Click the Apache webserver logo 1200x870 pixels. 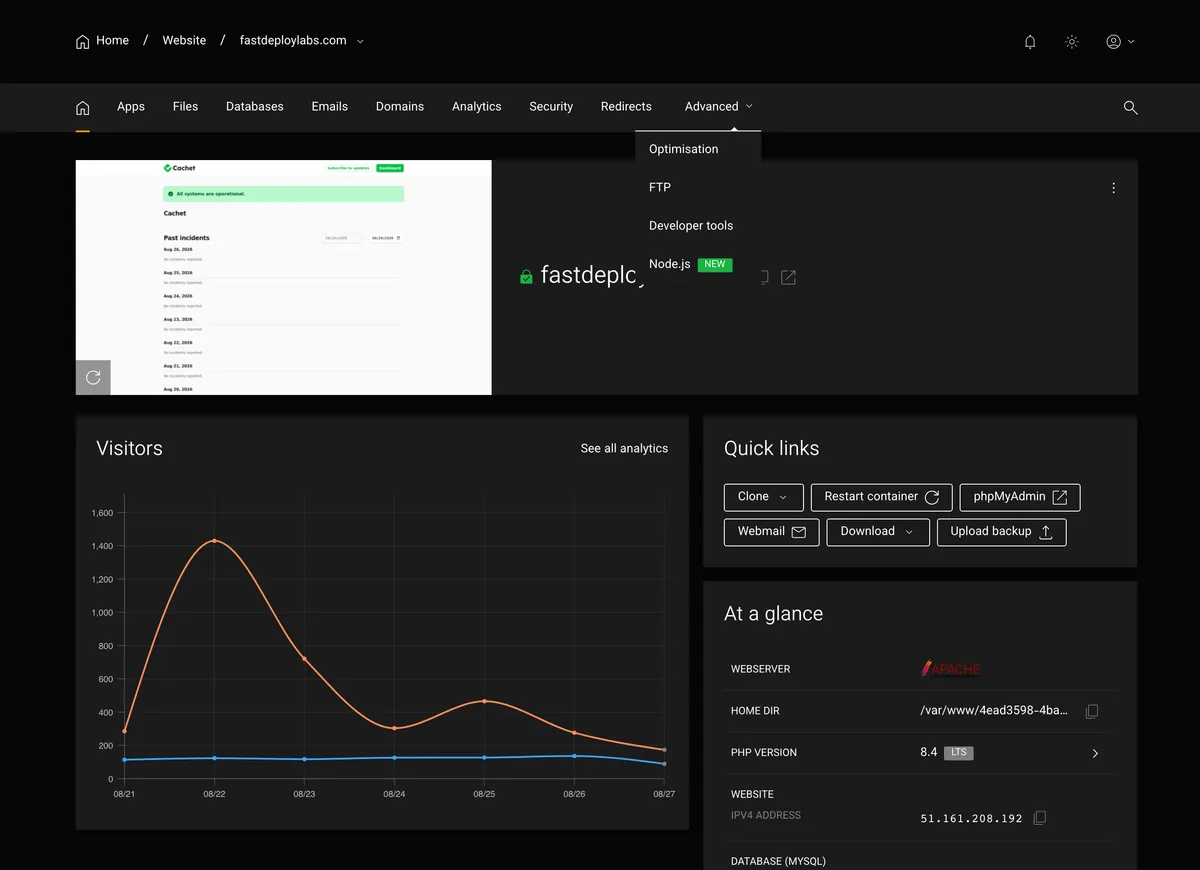point(950,669)
